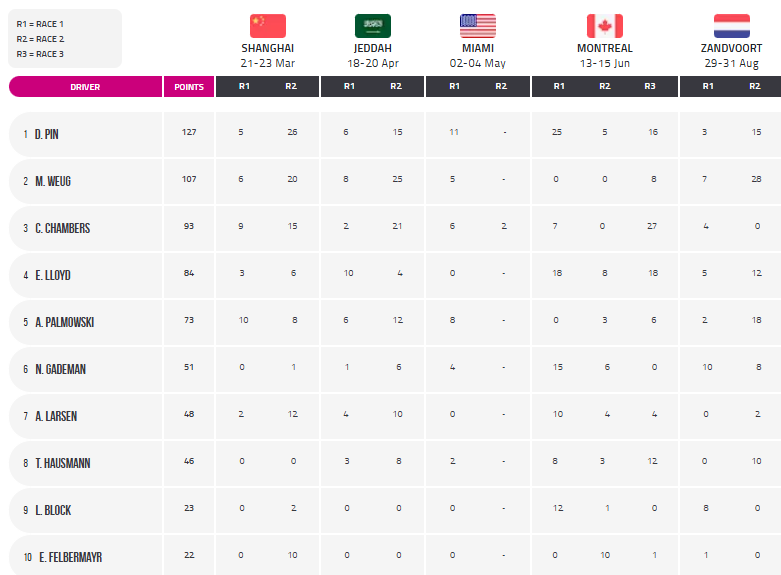Screen dimensions: 781x575
Task: Click the USA flag above Miami
Action: point(478,26)
